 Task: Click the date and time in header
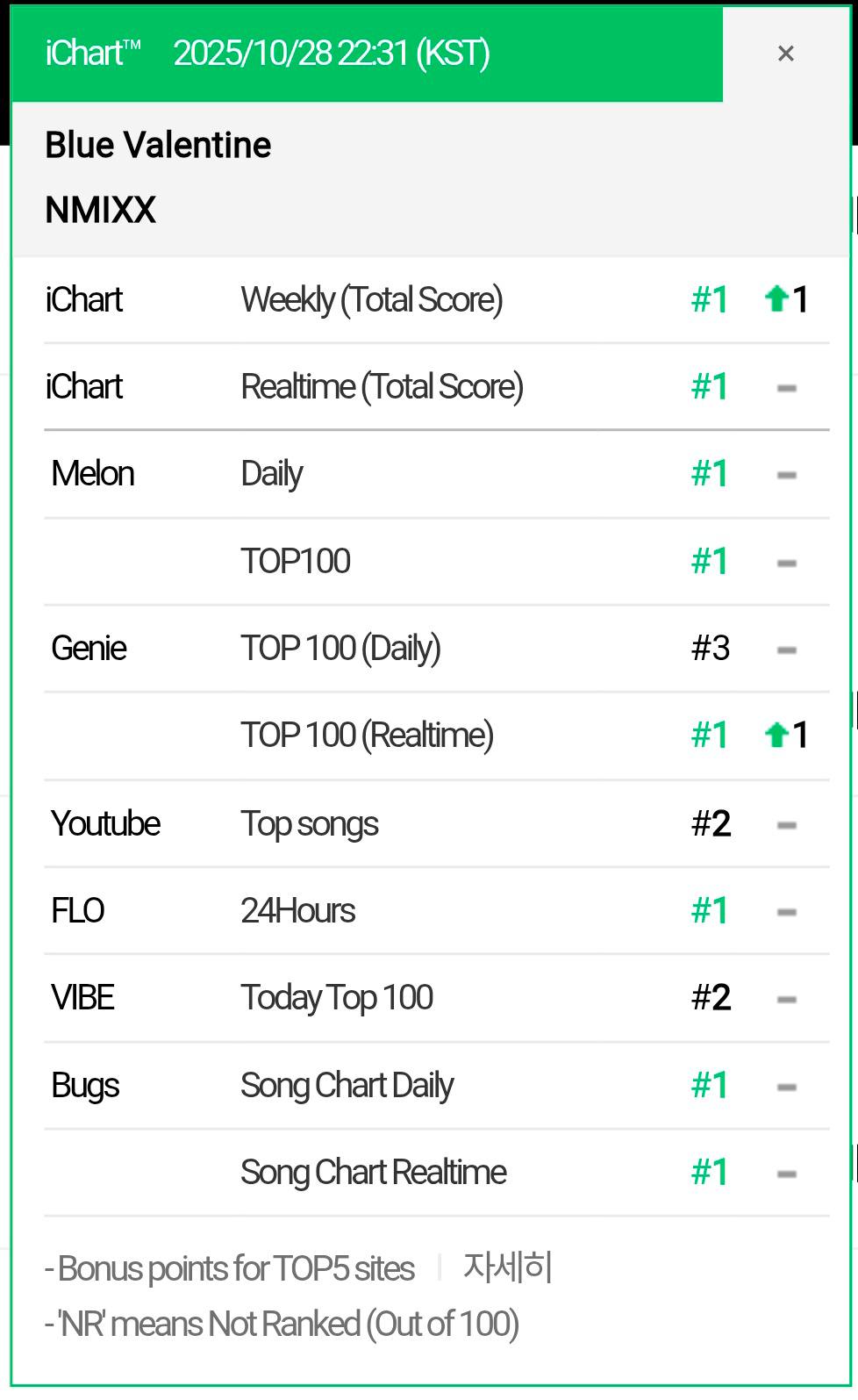click(x=332, y=54)
